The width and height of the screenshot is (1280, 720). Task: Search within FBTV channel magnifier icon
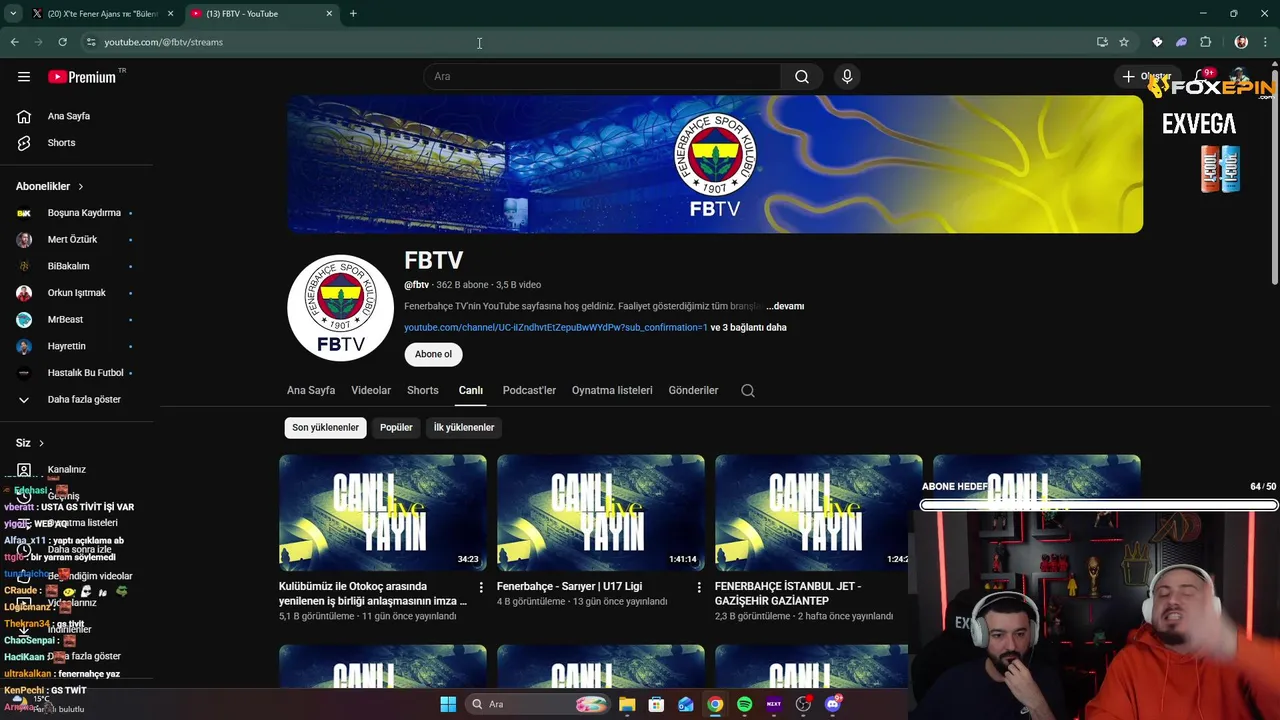tap(748, 391)
